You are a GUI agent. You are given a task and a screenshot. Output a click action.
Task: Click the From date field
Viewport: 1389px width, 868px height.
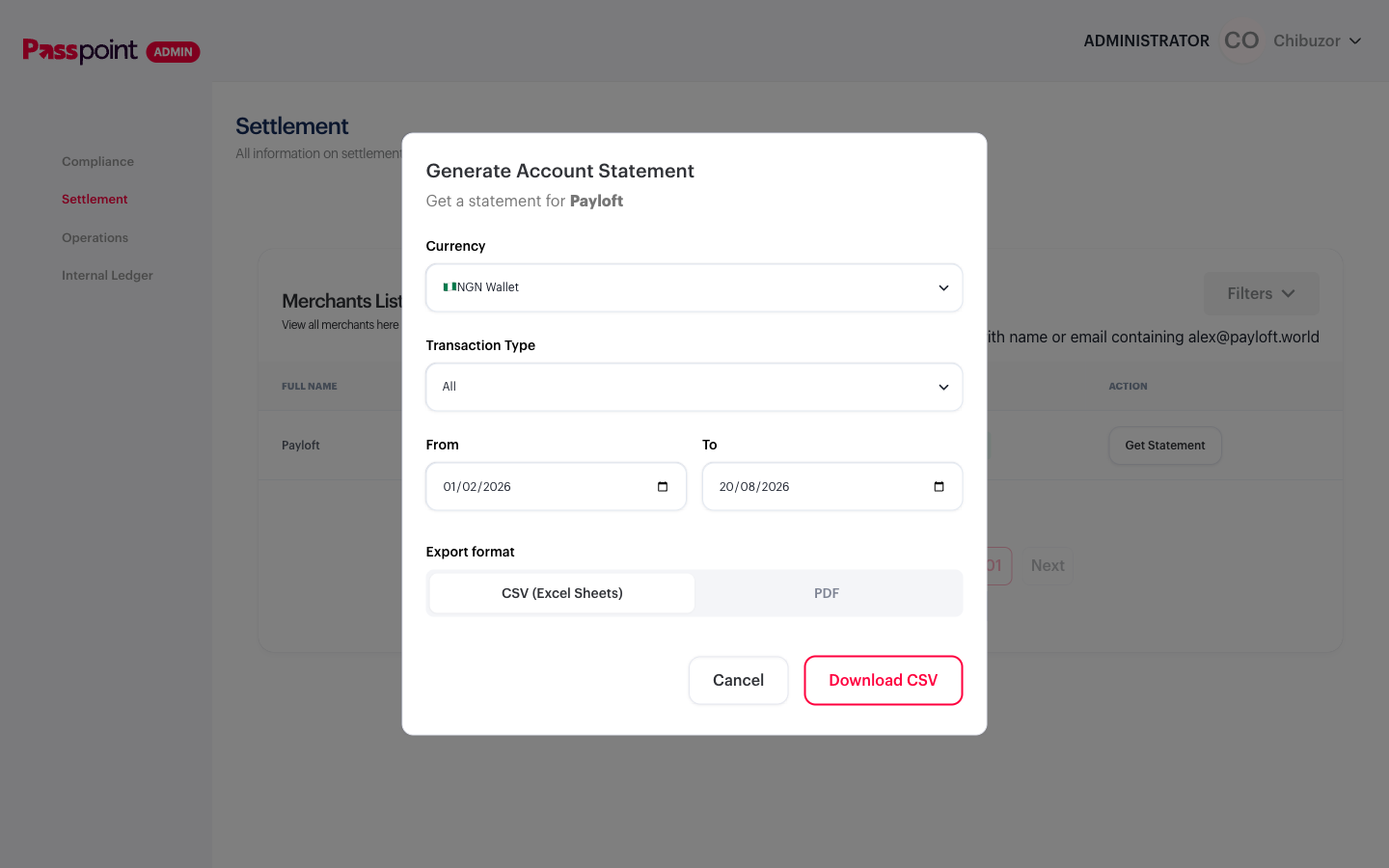pos(557,487)
